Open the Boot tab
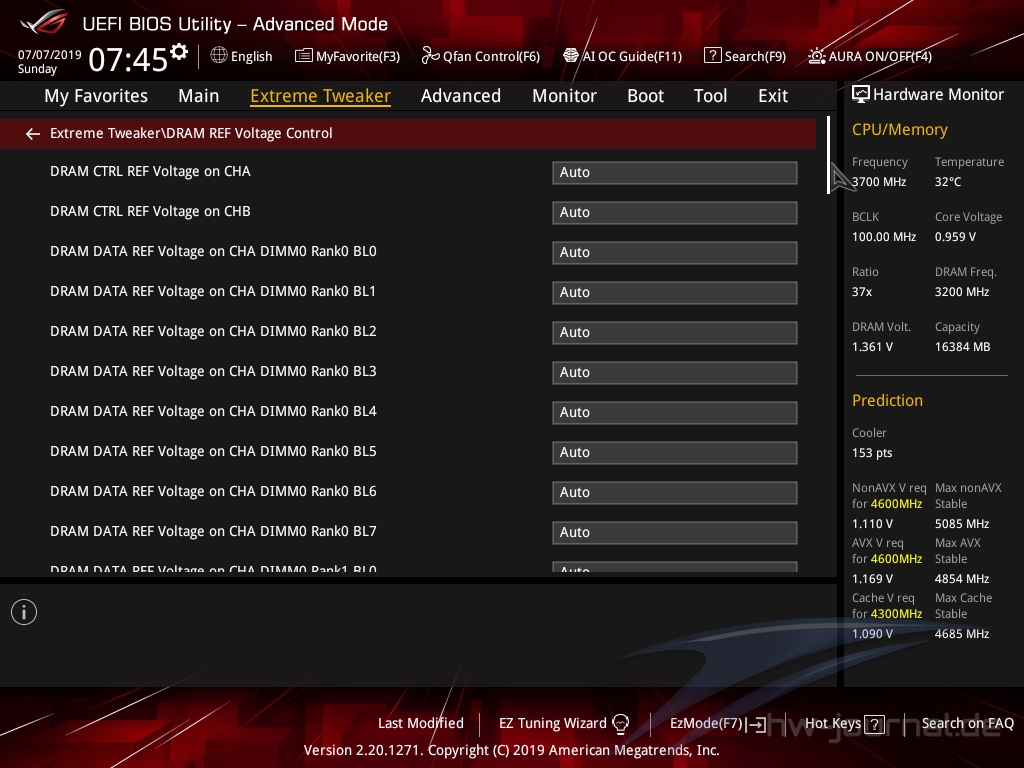Screen dimensions: 1024x768 [x=645, y=96]
